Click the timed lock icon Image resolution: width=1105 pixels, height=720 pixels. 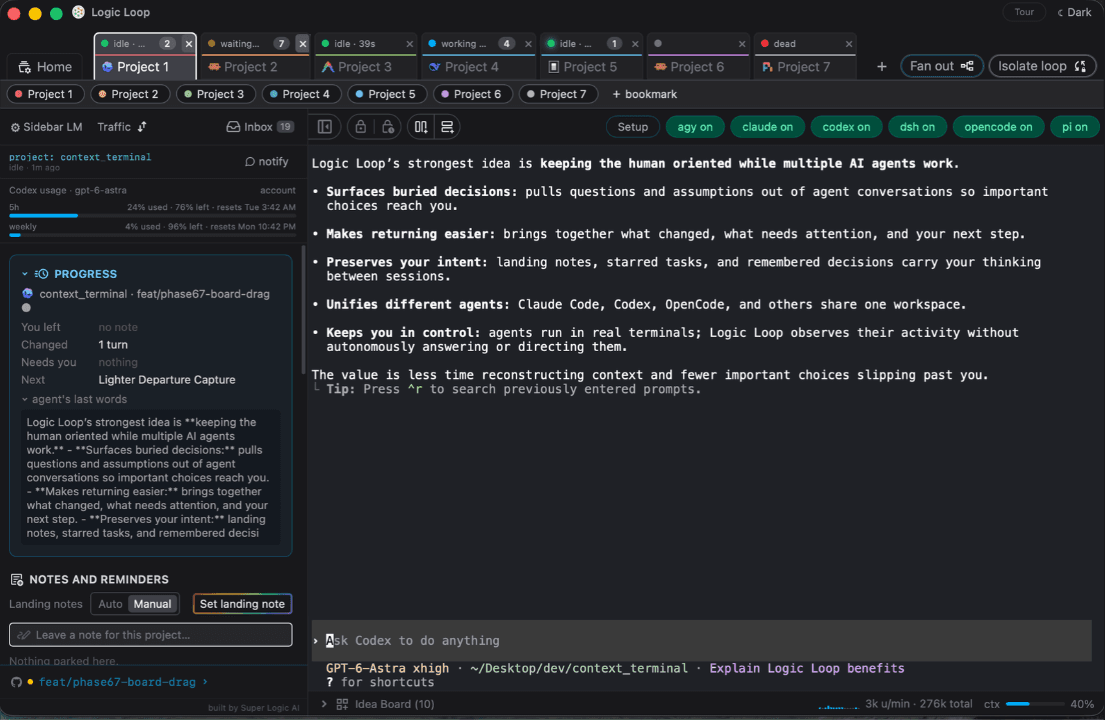(x=388, y=127)
